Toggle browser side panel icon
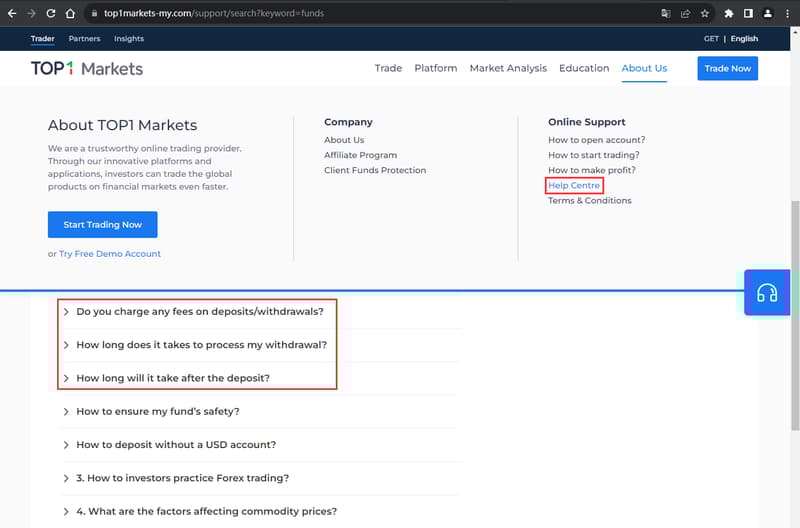800x528 pixels. coord(748,13)
